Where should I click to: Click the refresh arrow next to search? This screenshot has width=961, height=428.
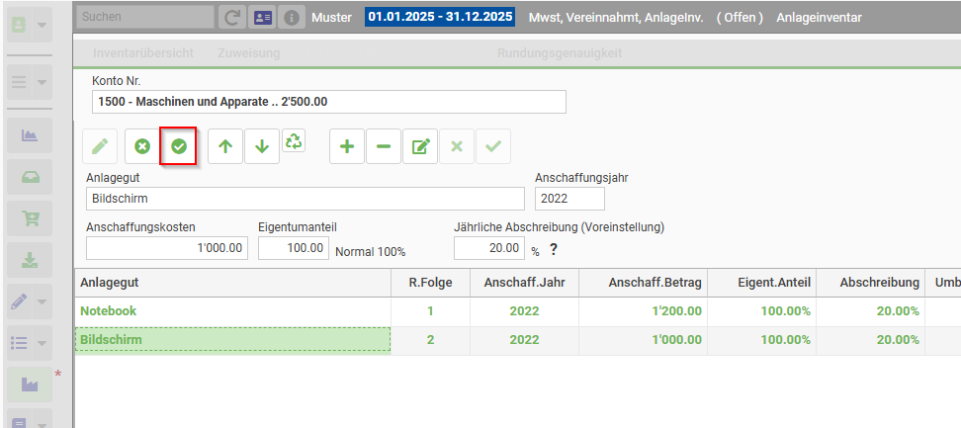coord(232,18)
